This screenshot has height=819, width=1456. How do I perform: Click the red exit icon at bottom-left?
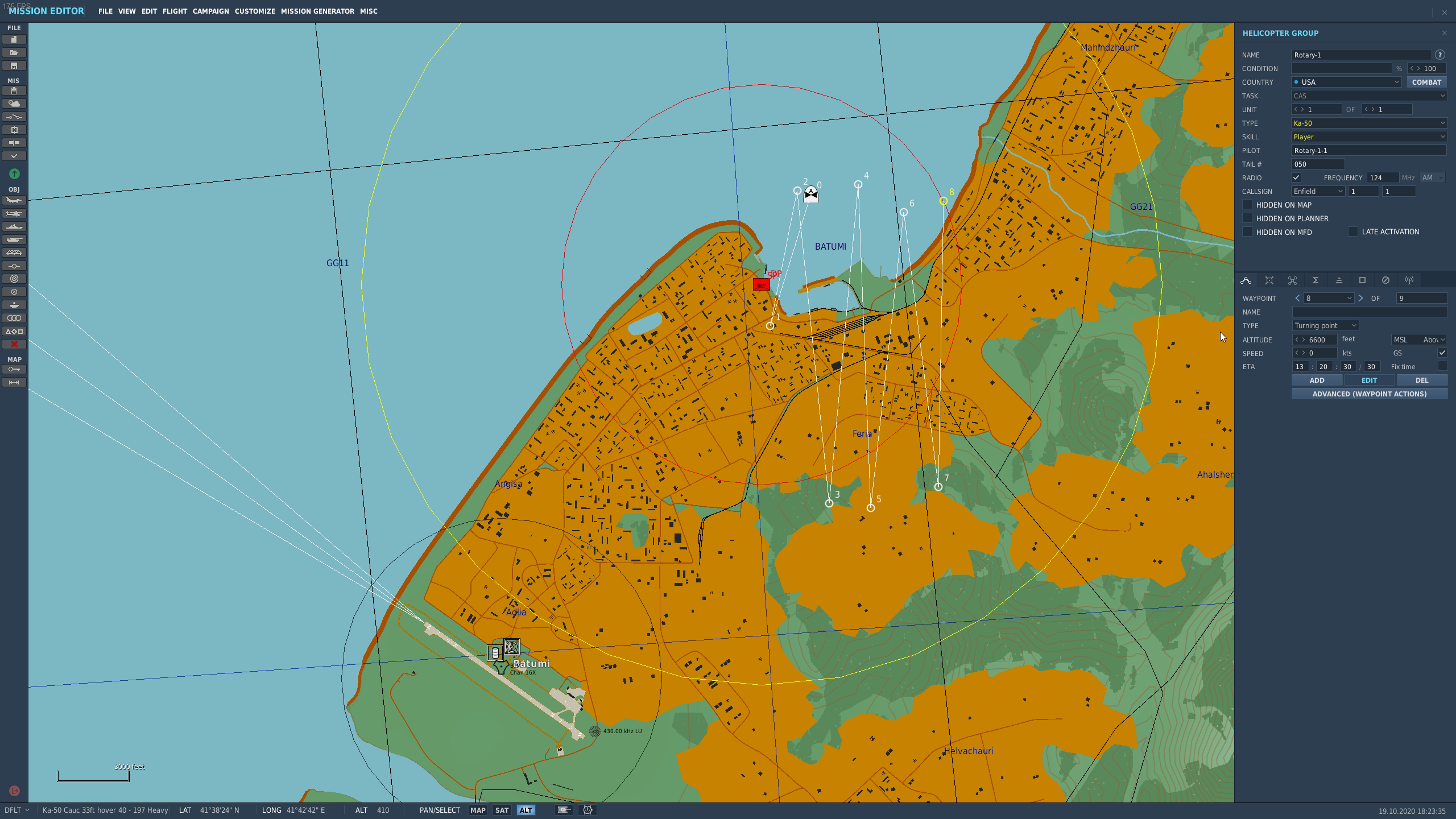click(x=14, y=791)
